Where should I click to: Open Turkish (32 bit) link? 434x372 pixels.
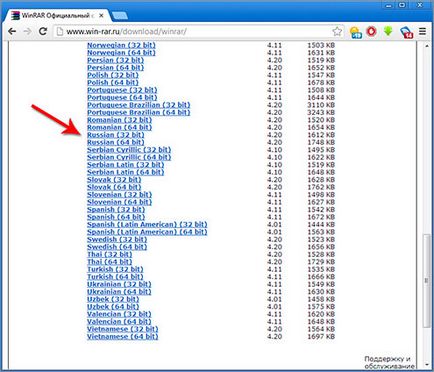[115, 269]
